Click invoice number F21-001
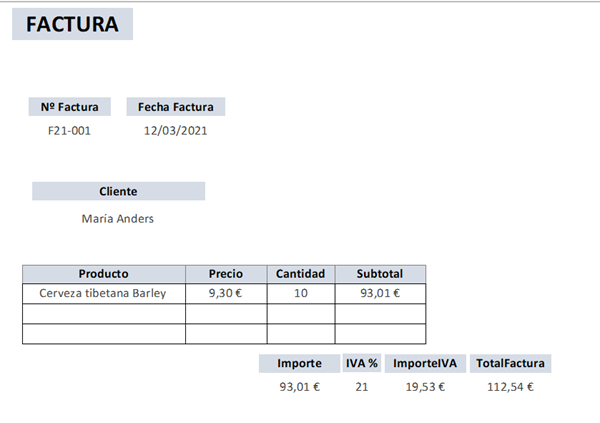 pyautogui.click(x=69, y=131)
